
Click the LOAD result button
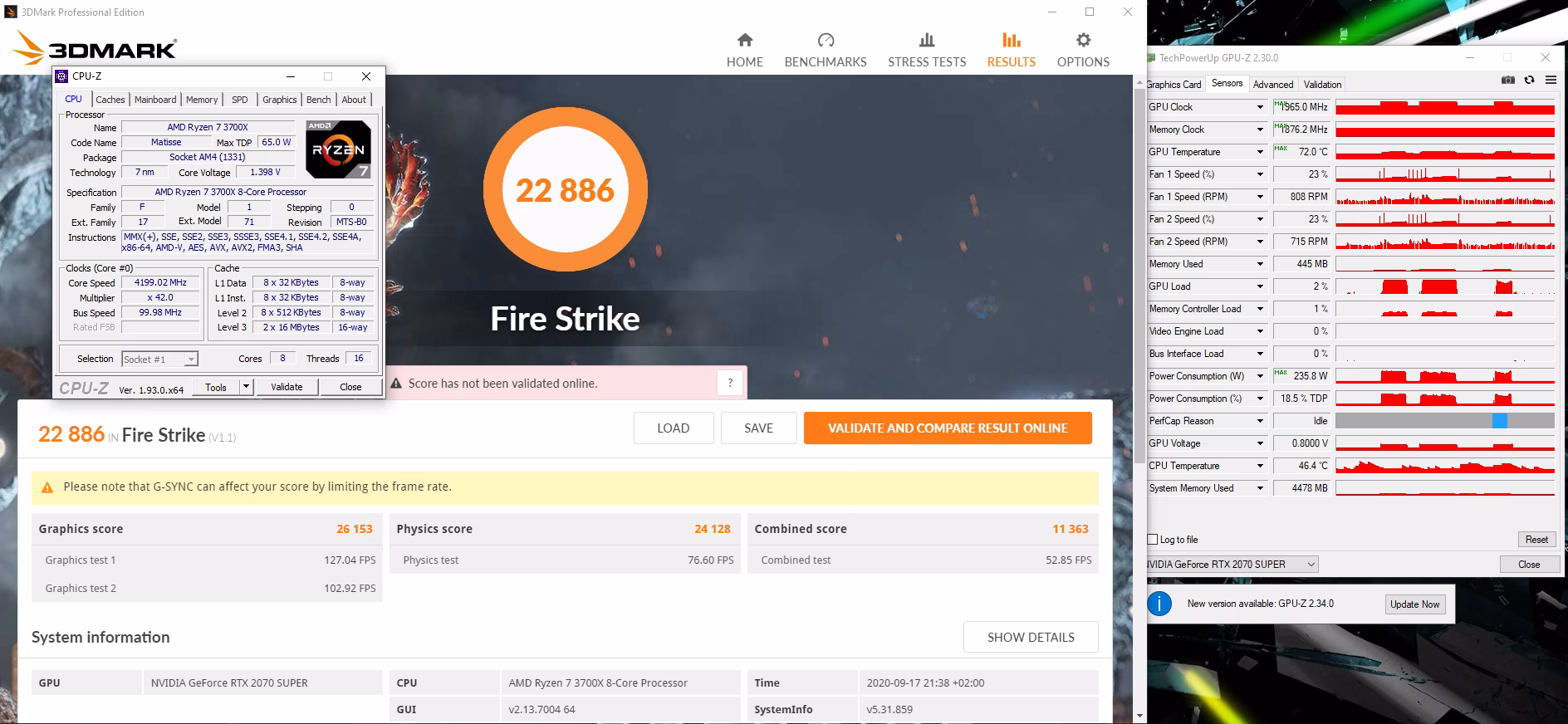(x=673, y=428)
